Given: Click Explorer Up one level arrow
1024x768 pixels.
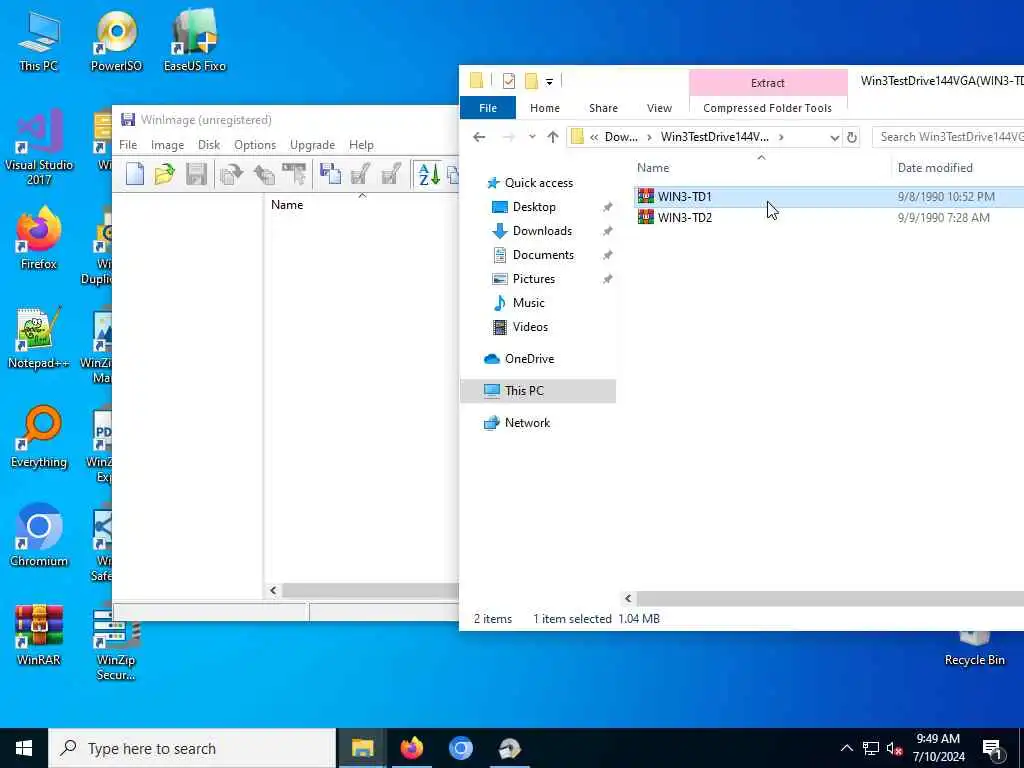Looking at the screenshot, I should [x=552, y=137].
